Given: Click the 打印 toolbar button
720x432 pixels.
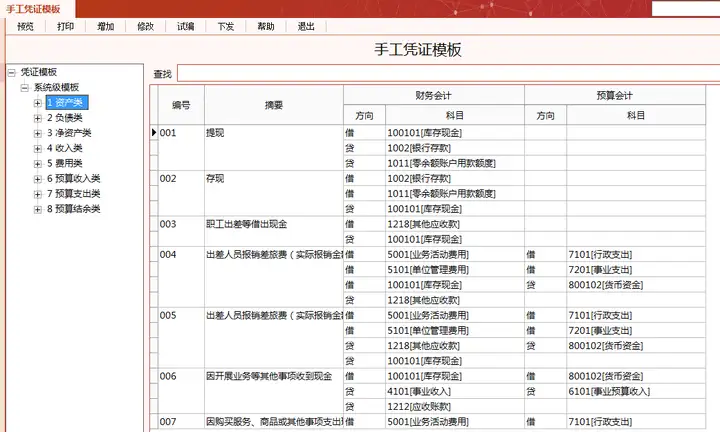Looking at the screenshot, I should [65, 27].
